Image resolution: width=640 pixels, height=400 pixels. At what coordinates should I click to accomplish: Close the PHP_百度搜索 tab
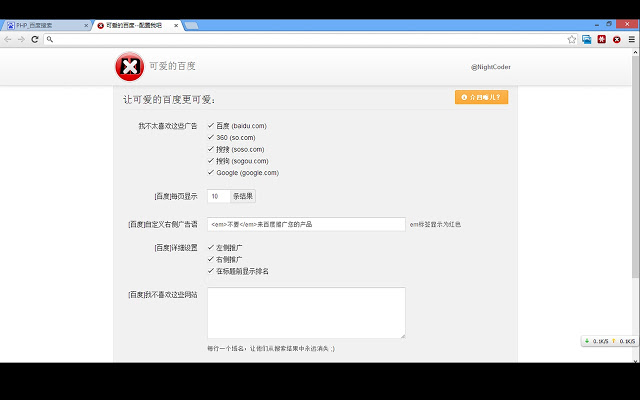point(86,25)
